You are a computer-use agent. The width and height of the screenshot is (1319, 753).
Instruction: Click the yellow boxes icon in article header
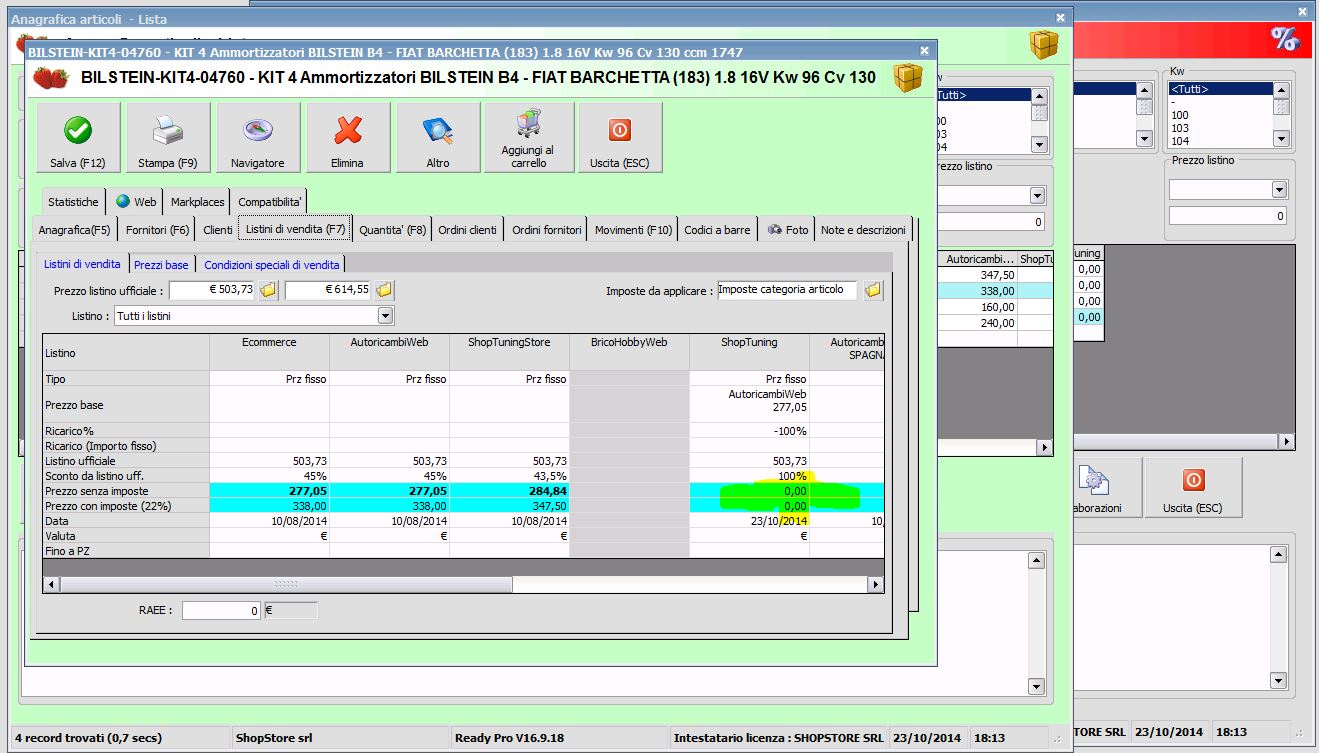pyautogui.click(x=908, y=77)
